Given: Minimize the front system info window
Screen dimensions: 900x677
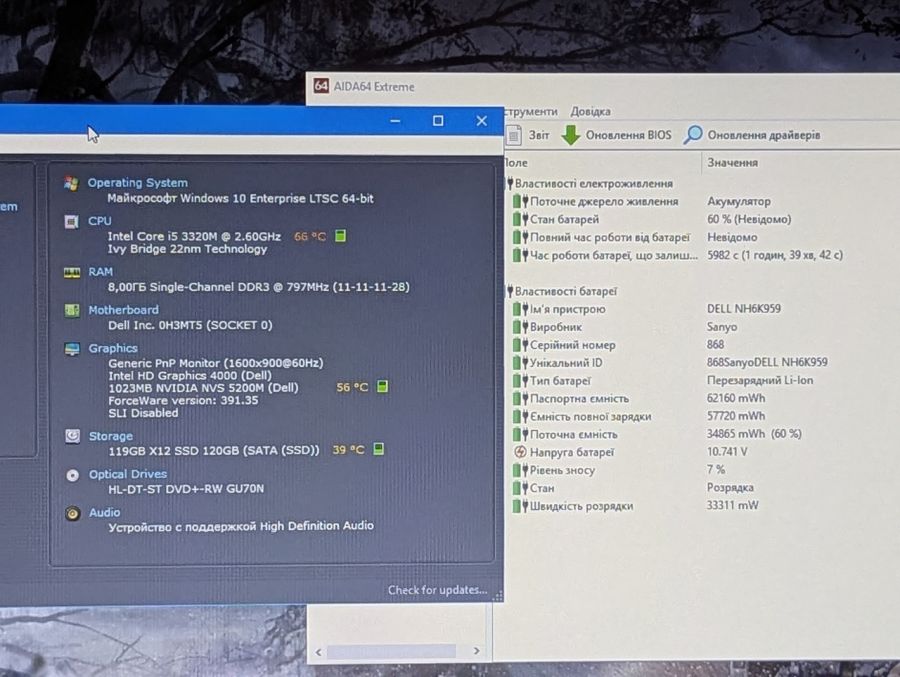Looking at the screenshot, I should (x=395, y=121).
